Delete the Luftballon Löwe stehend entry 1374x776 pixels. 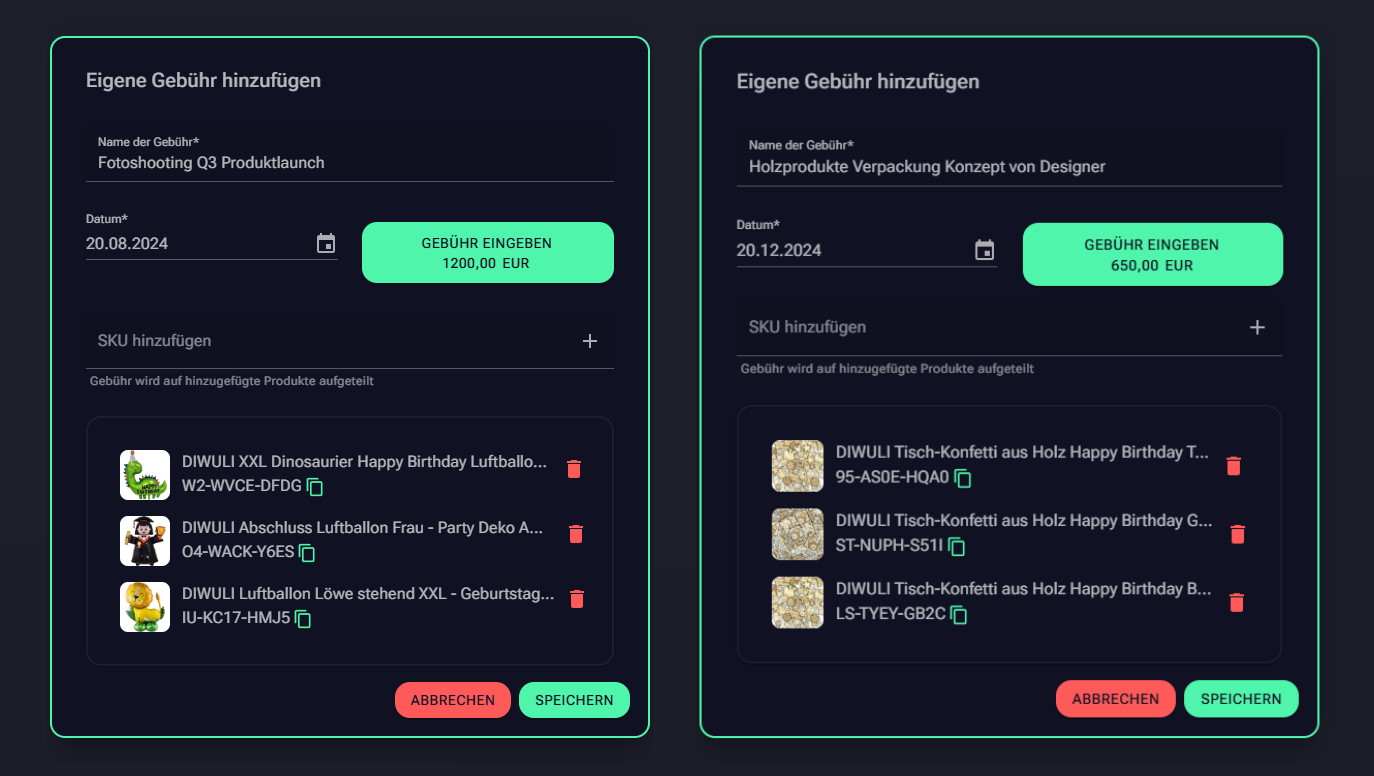click(x=576, y=599)
